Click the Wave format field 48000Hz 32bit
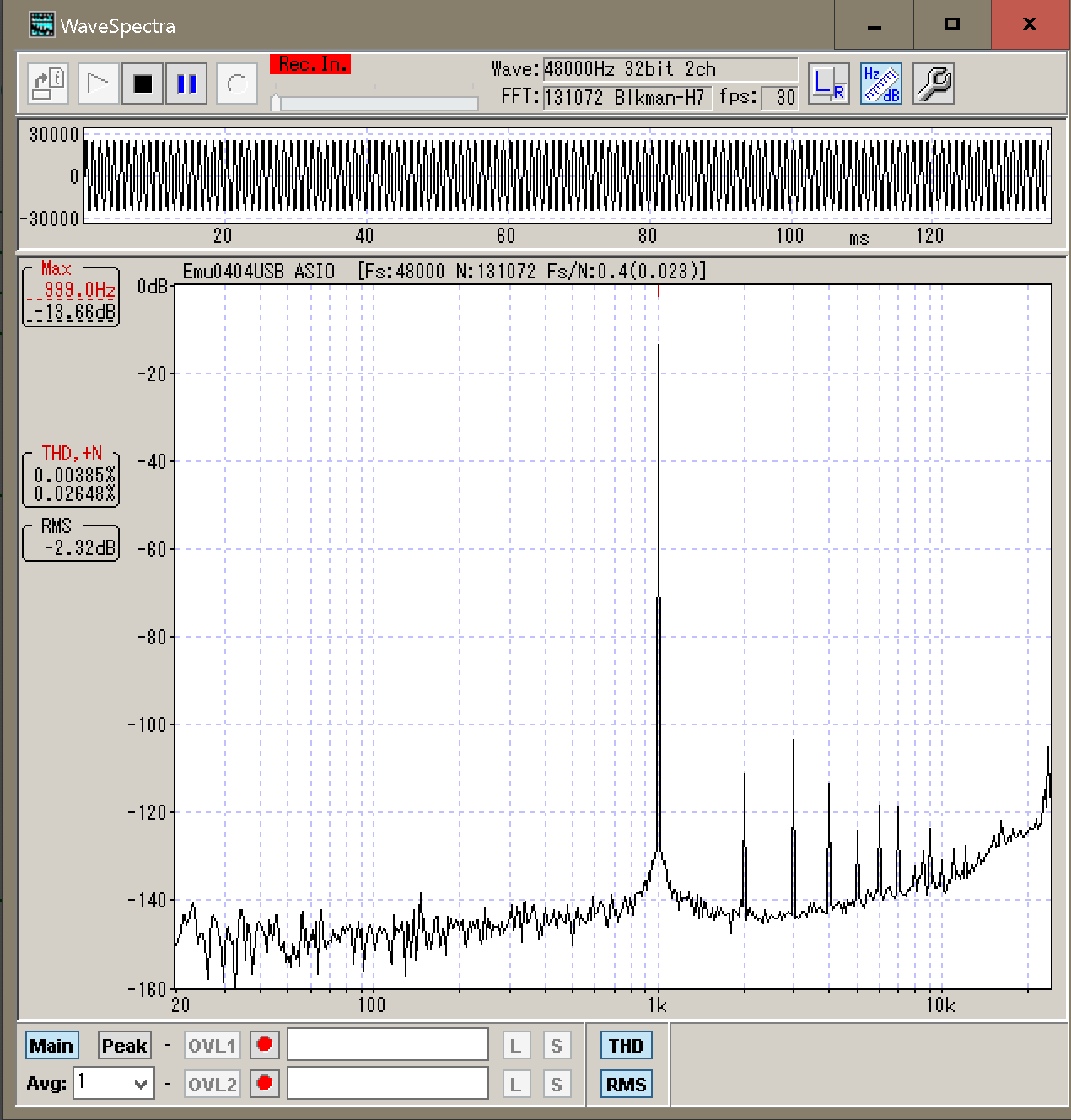The image size is (1071, 1120). coord(670,69)
